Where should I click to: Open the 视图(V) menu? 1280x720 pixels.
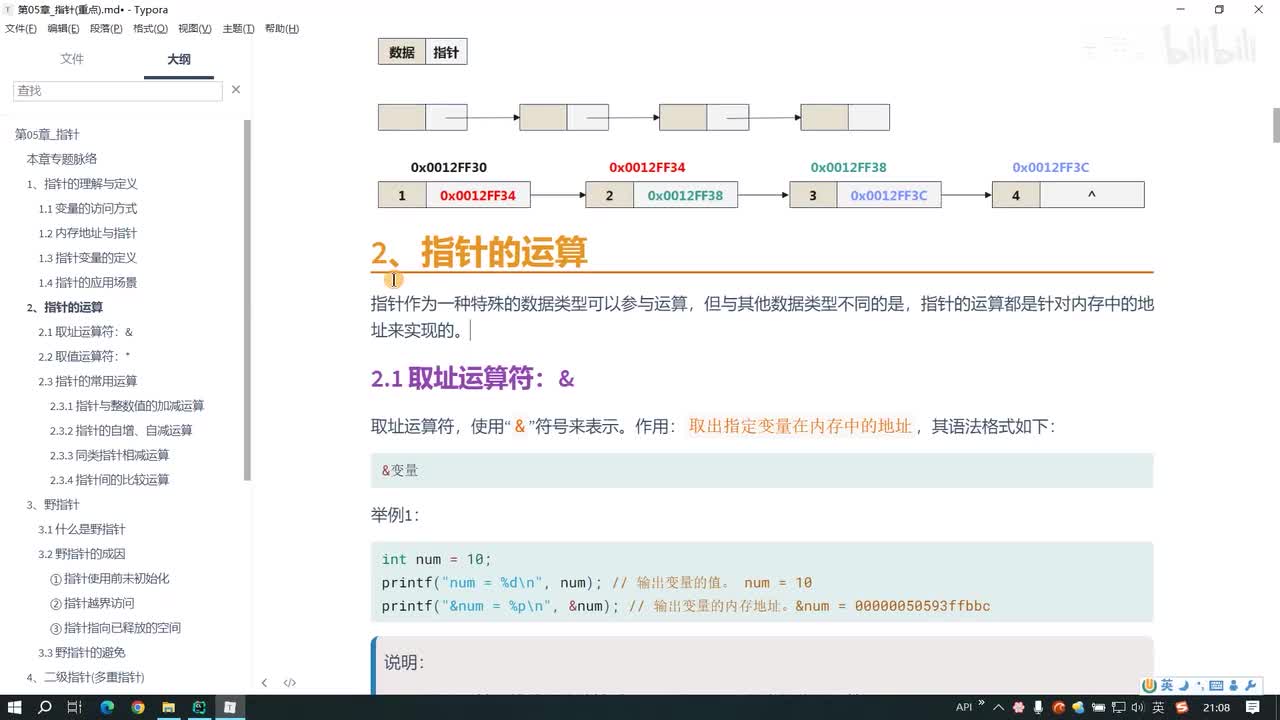(194, 29)
